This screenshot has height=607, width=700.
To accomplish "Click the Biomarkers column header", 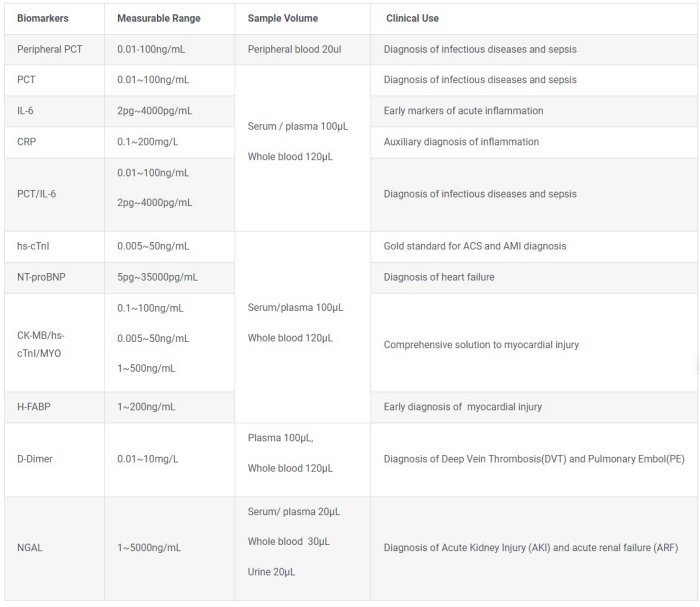I will (43, 18).
